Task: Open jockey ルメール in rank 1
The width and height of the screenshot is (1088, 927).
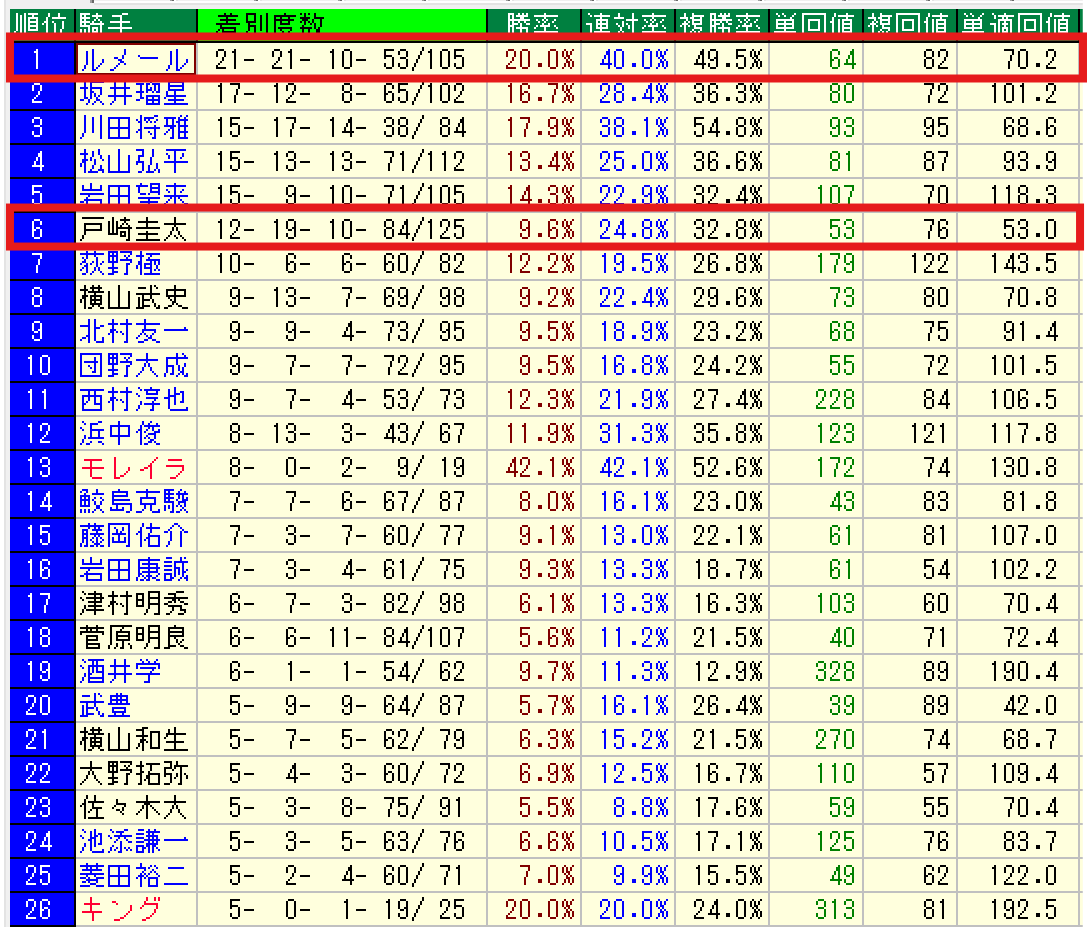Action: point(134,60)
